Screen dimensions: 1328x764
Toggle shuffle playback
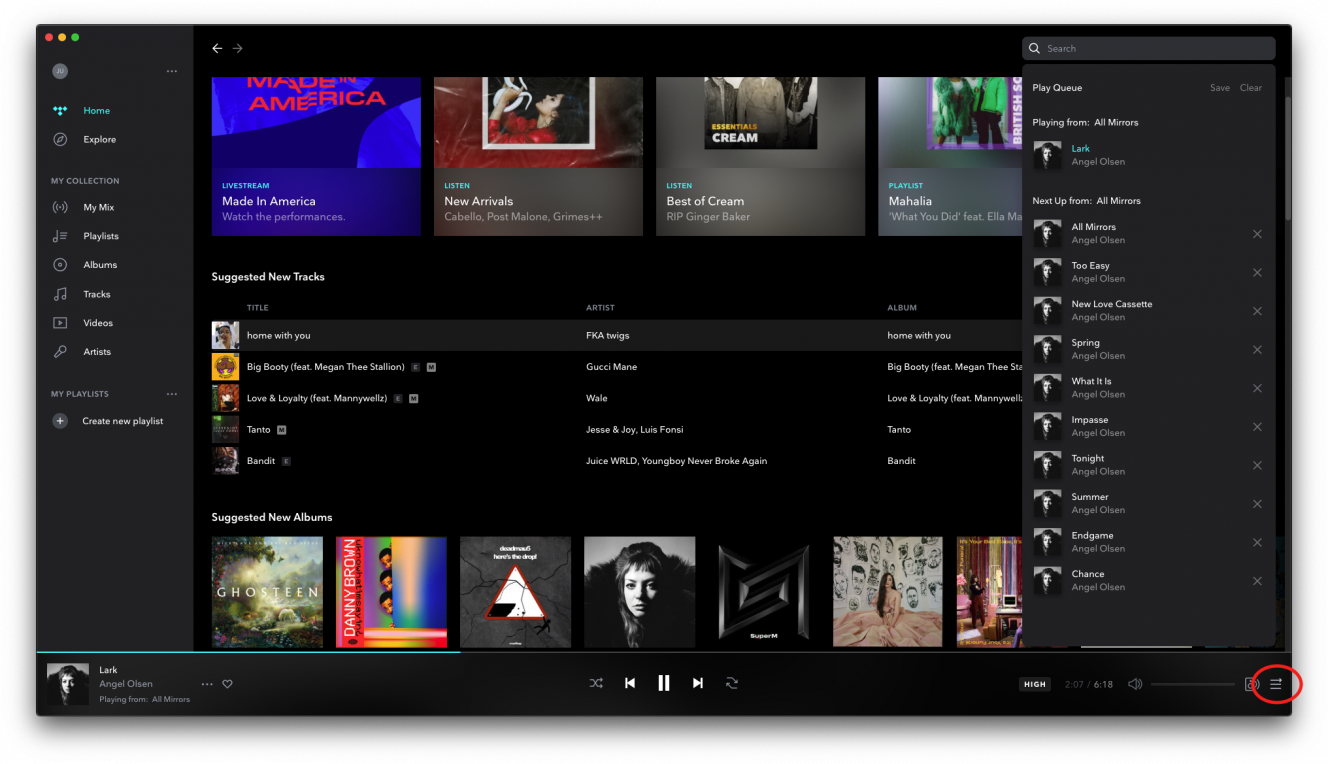596,683
